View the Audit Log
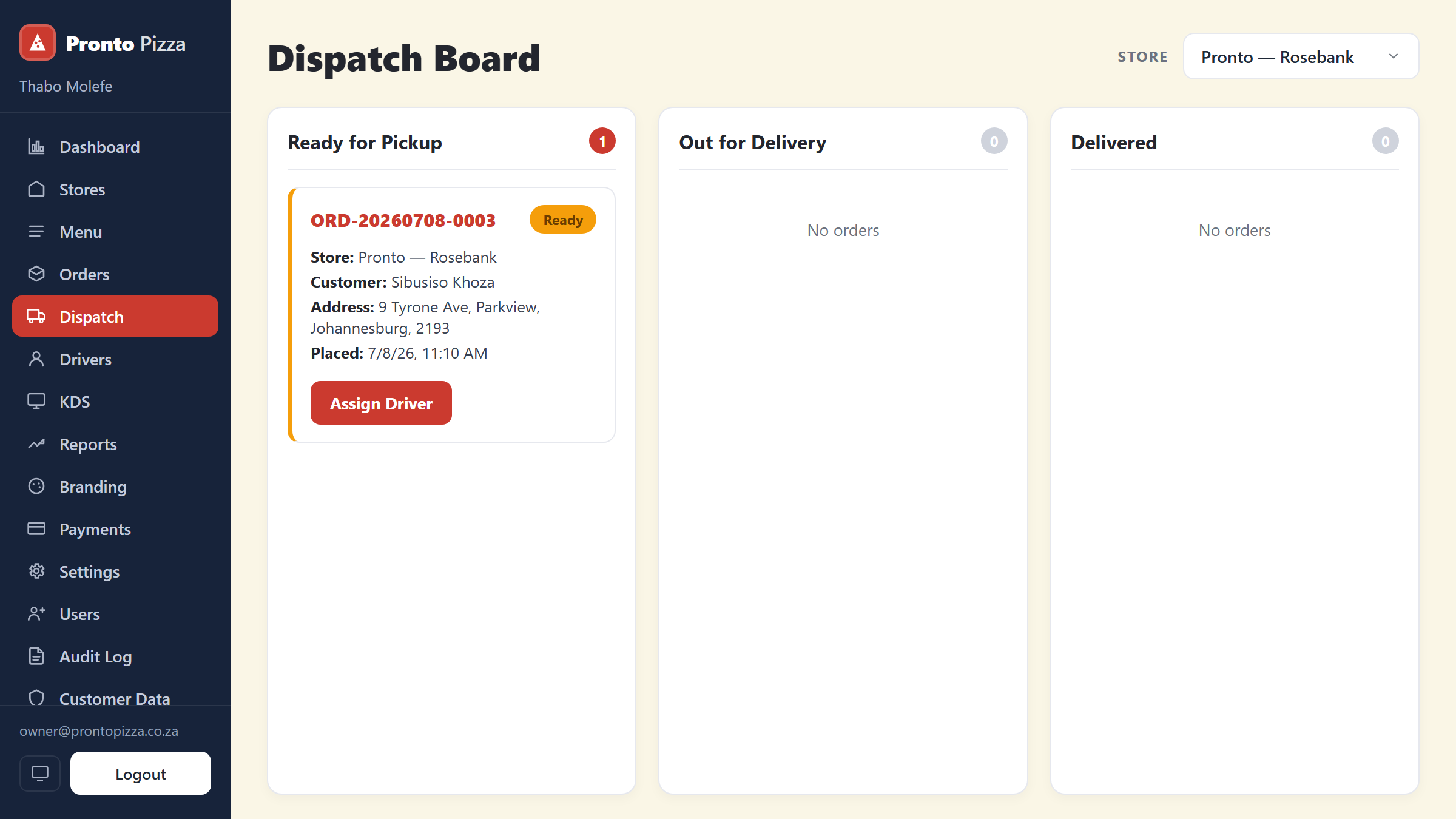This screenshot has width=1456, height=819. click(x=115, y=656)
